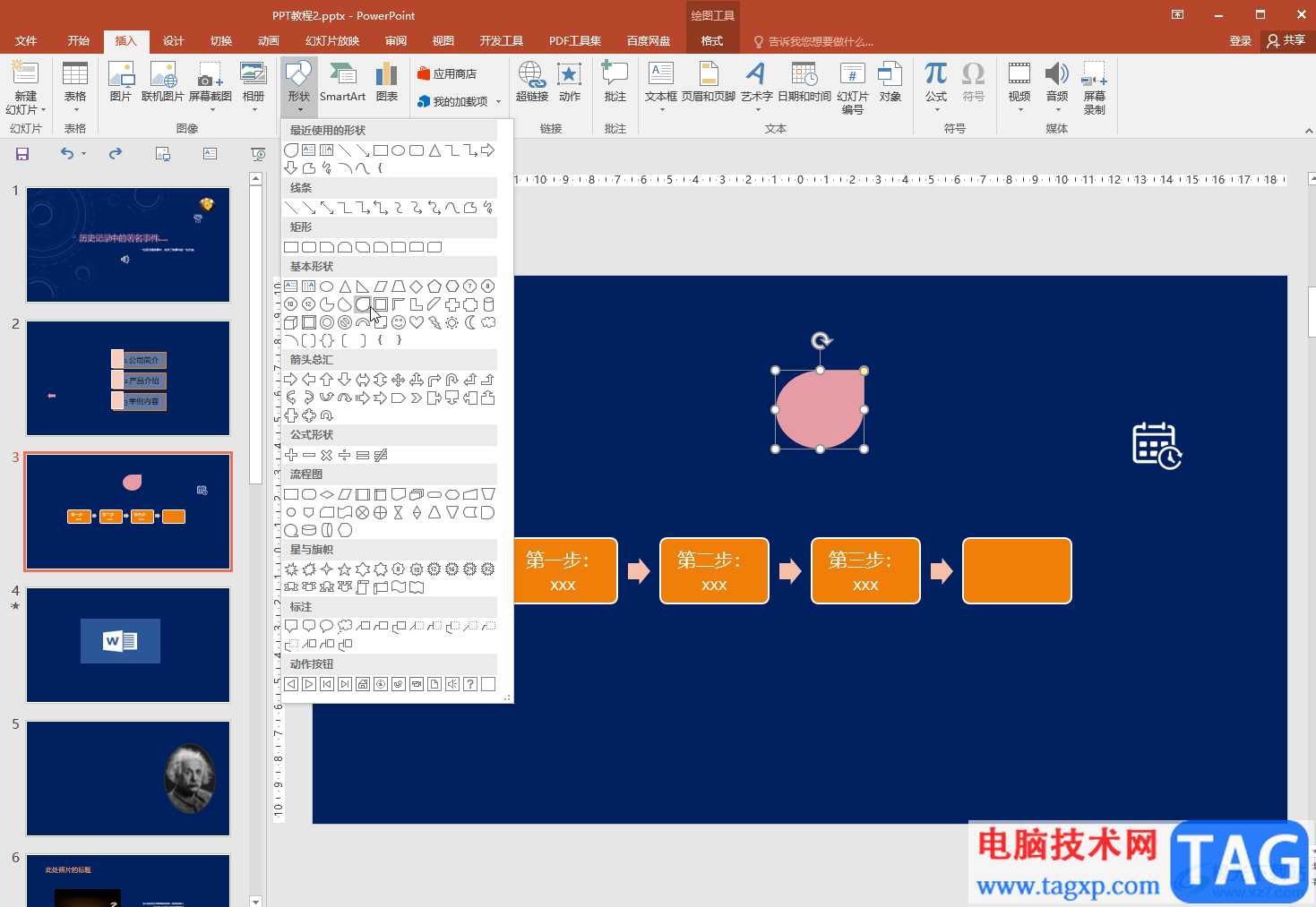Choose the Lightning Bolt shape

point(434,322)
